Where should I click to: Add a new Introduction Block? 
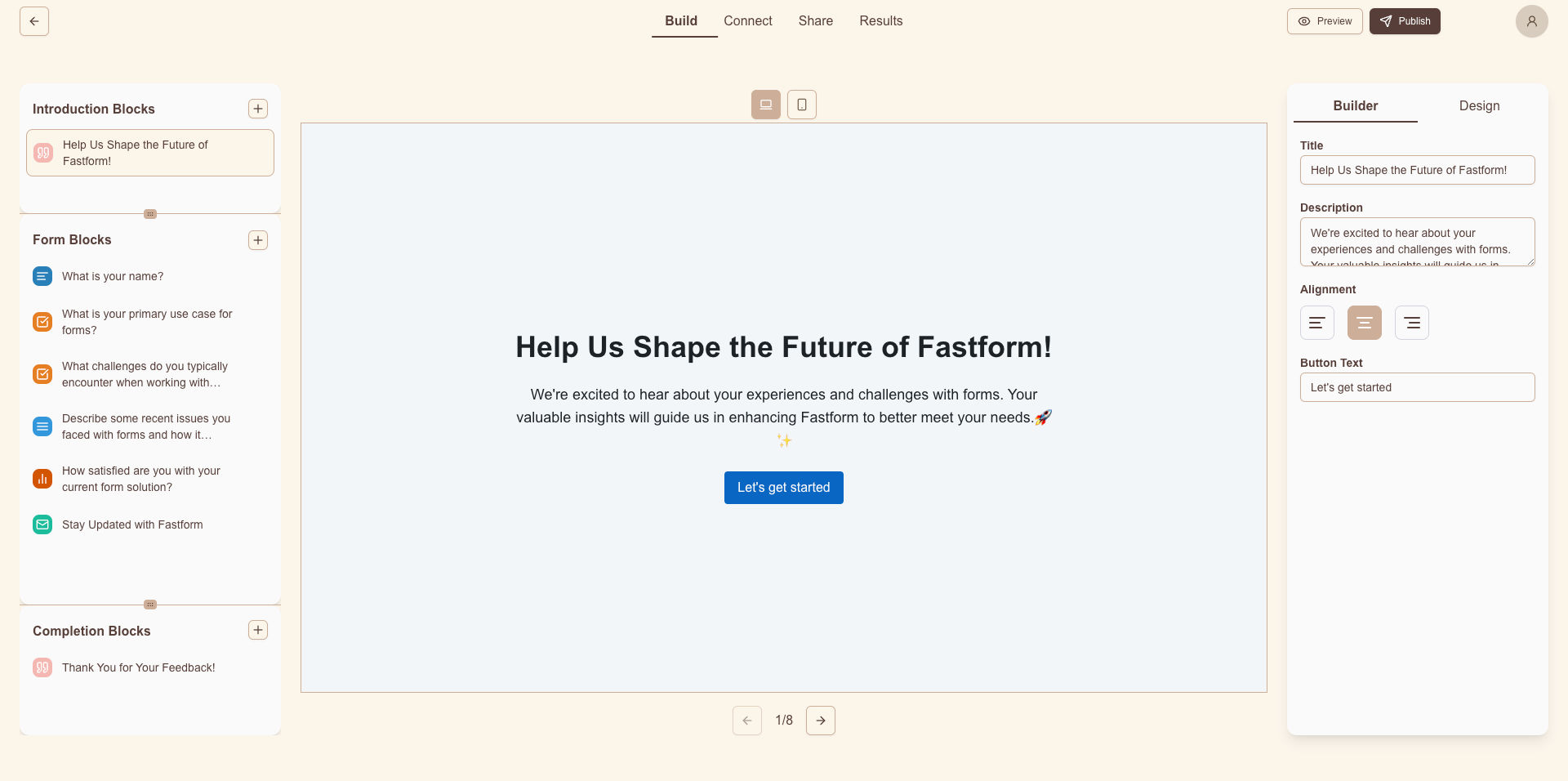point(258,109)
